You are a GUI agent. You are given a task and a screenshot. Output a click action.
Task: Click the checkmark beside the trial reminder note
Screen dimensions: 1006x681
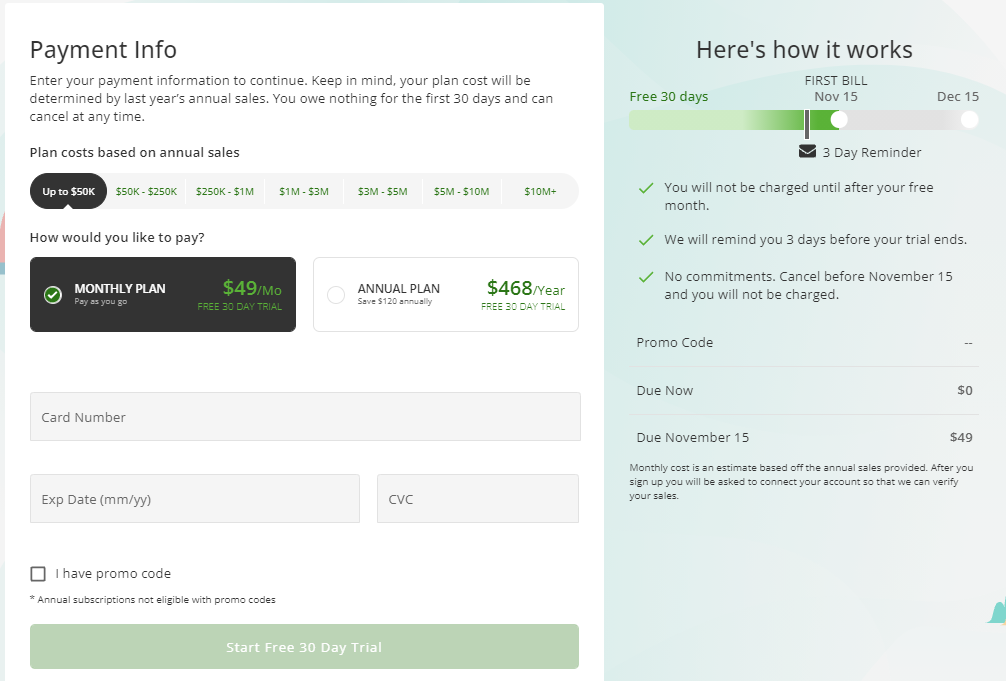[x=646, y=240]
